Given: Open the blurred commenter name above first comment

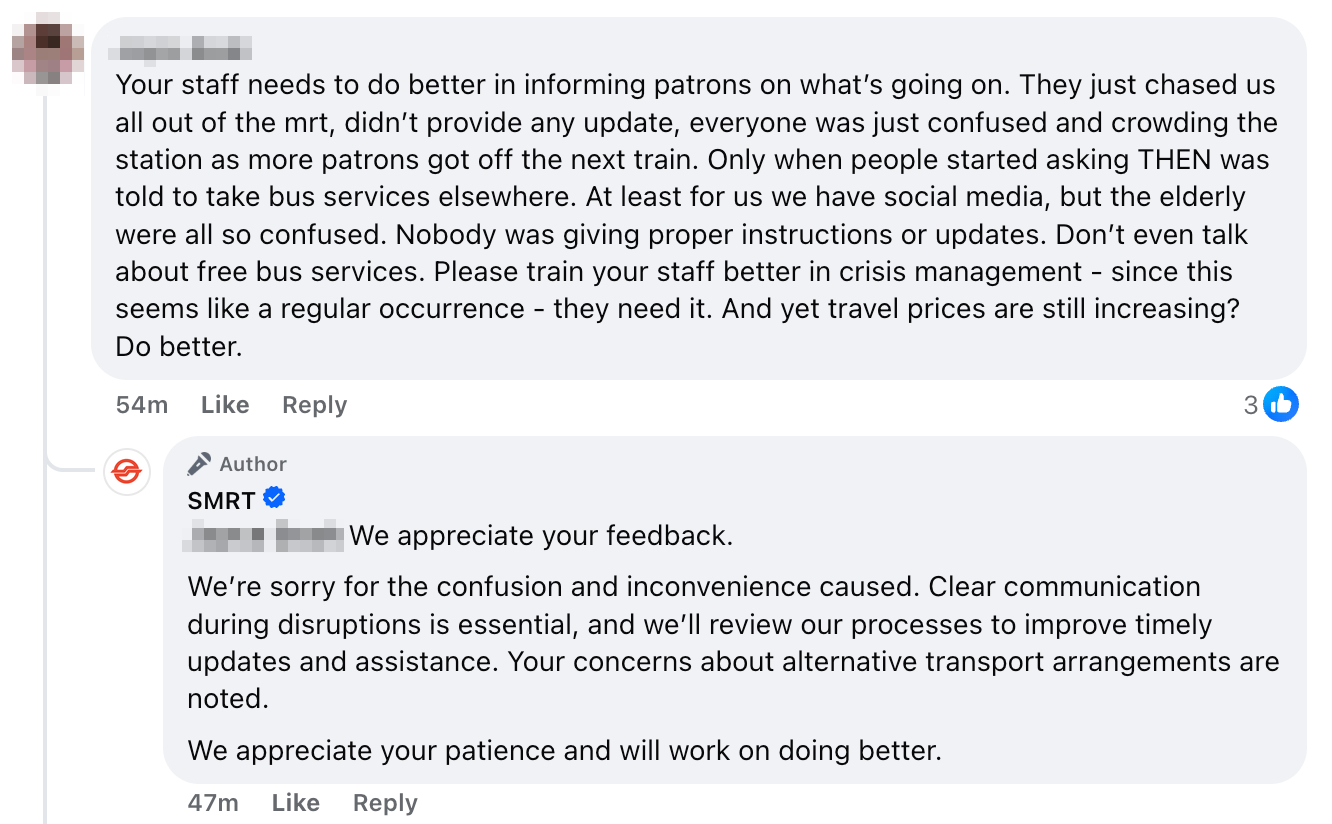Looking at the screenshot, I should [x=183, y=48].
